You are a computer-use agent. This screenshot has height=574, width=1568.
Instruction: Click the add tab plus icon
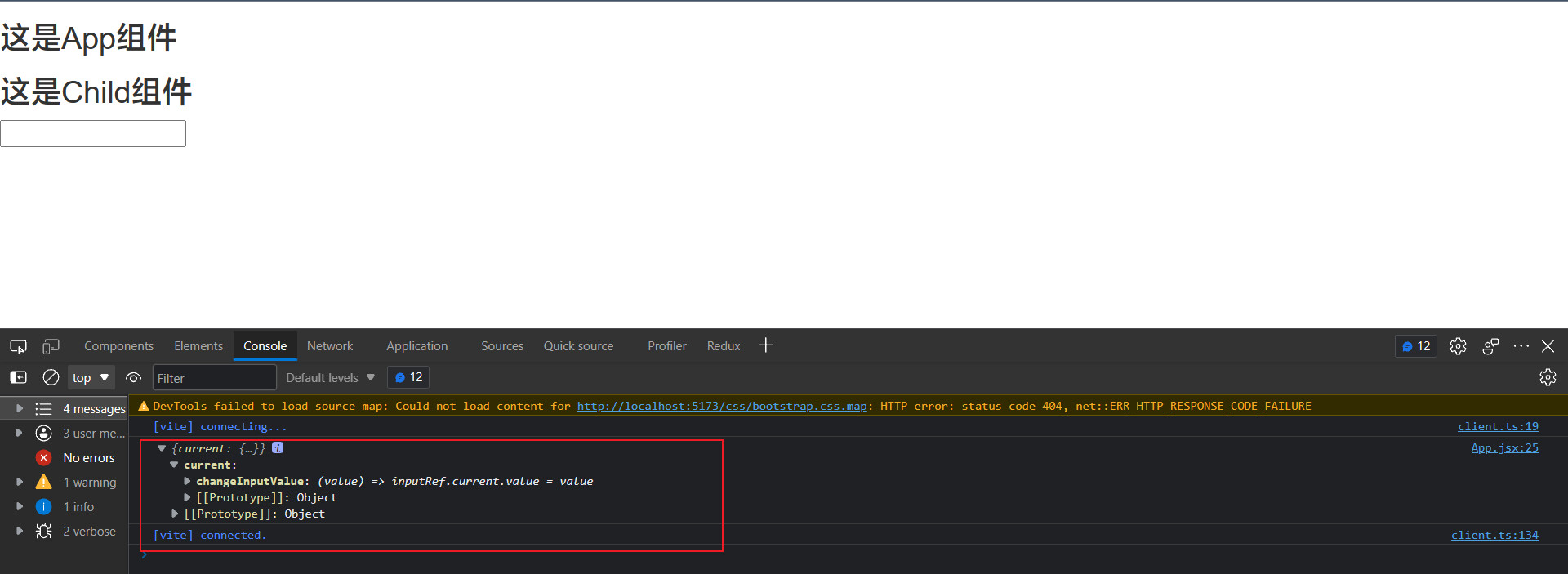(765, 345)
